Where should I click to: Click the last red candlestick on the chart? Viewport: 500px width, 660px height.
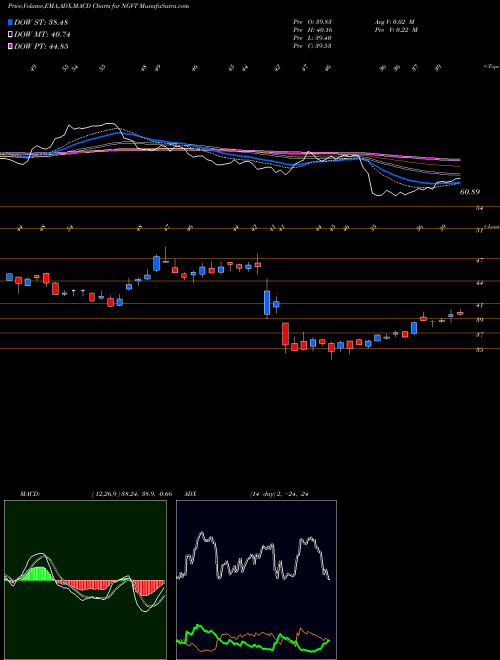[460, 313]
